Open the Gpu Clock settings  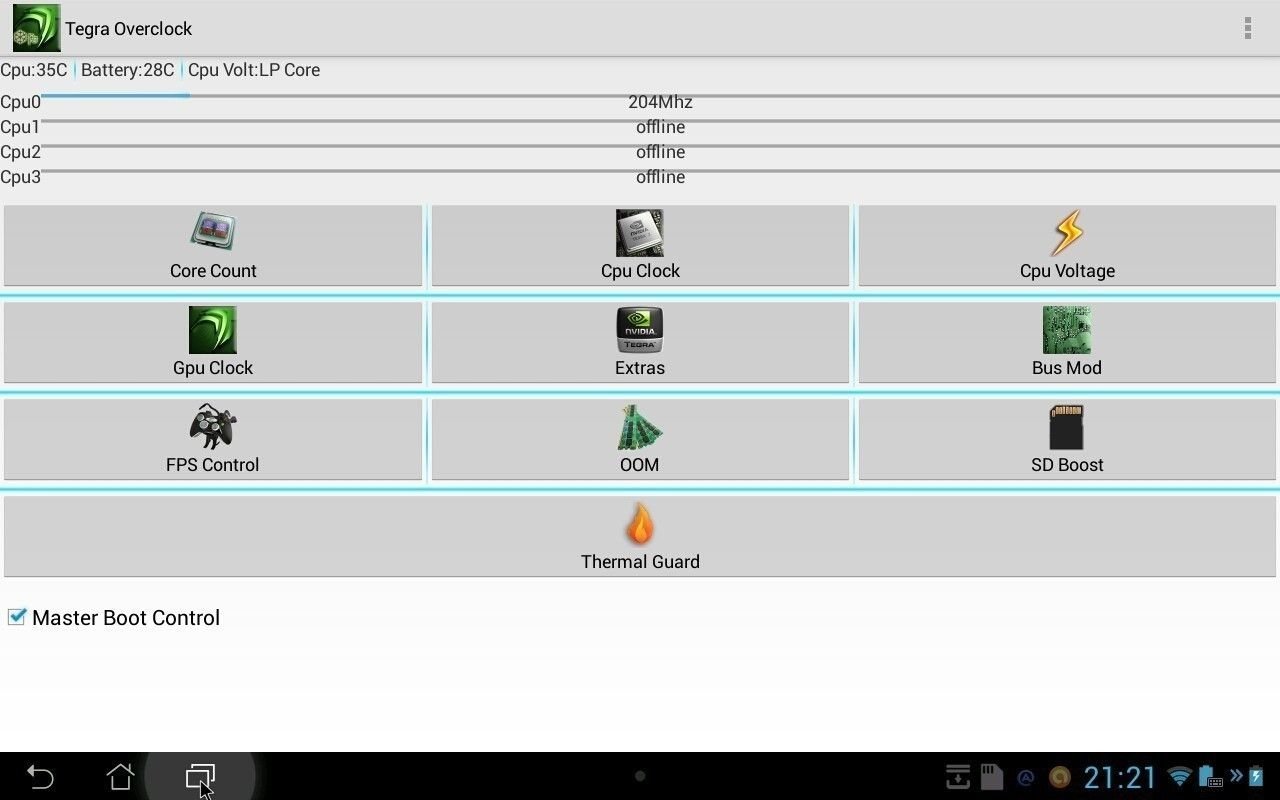[213, 343]
